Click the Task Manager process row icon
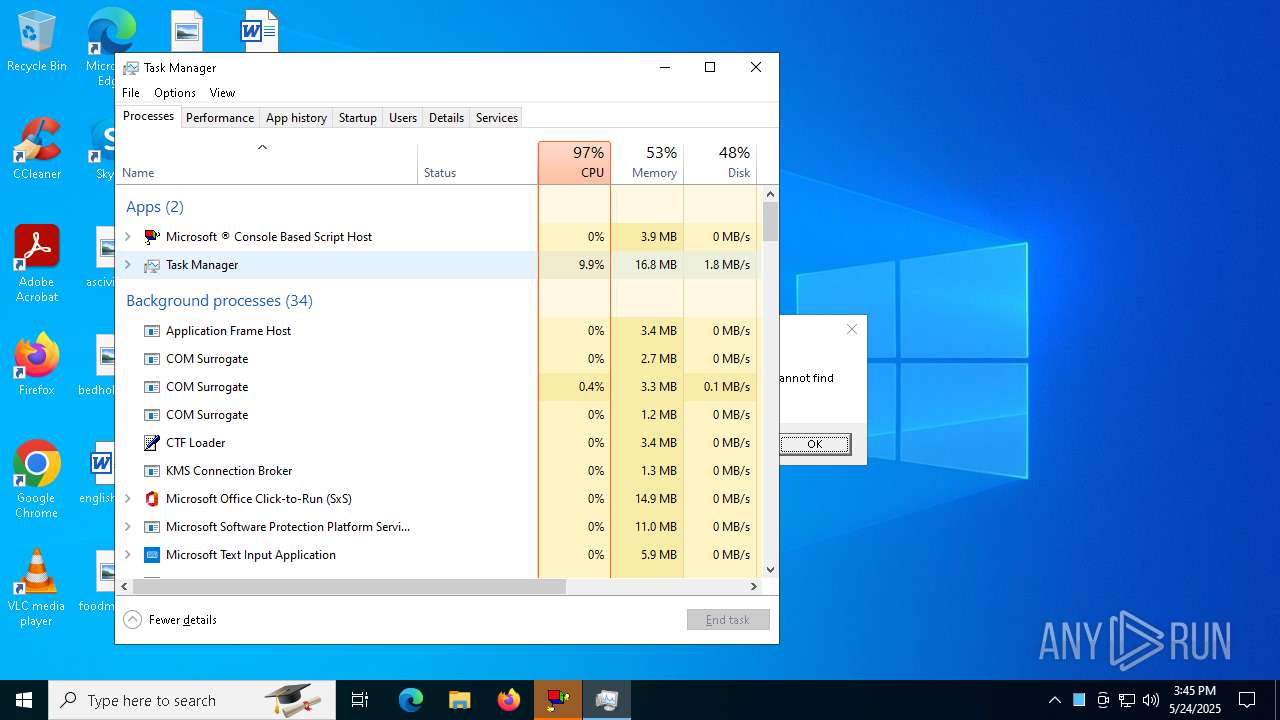This screenshot has height=720, width=1280. [x=152, y=265]
